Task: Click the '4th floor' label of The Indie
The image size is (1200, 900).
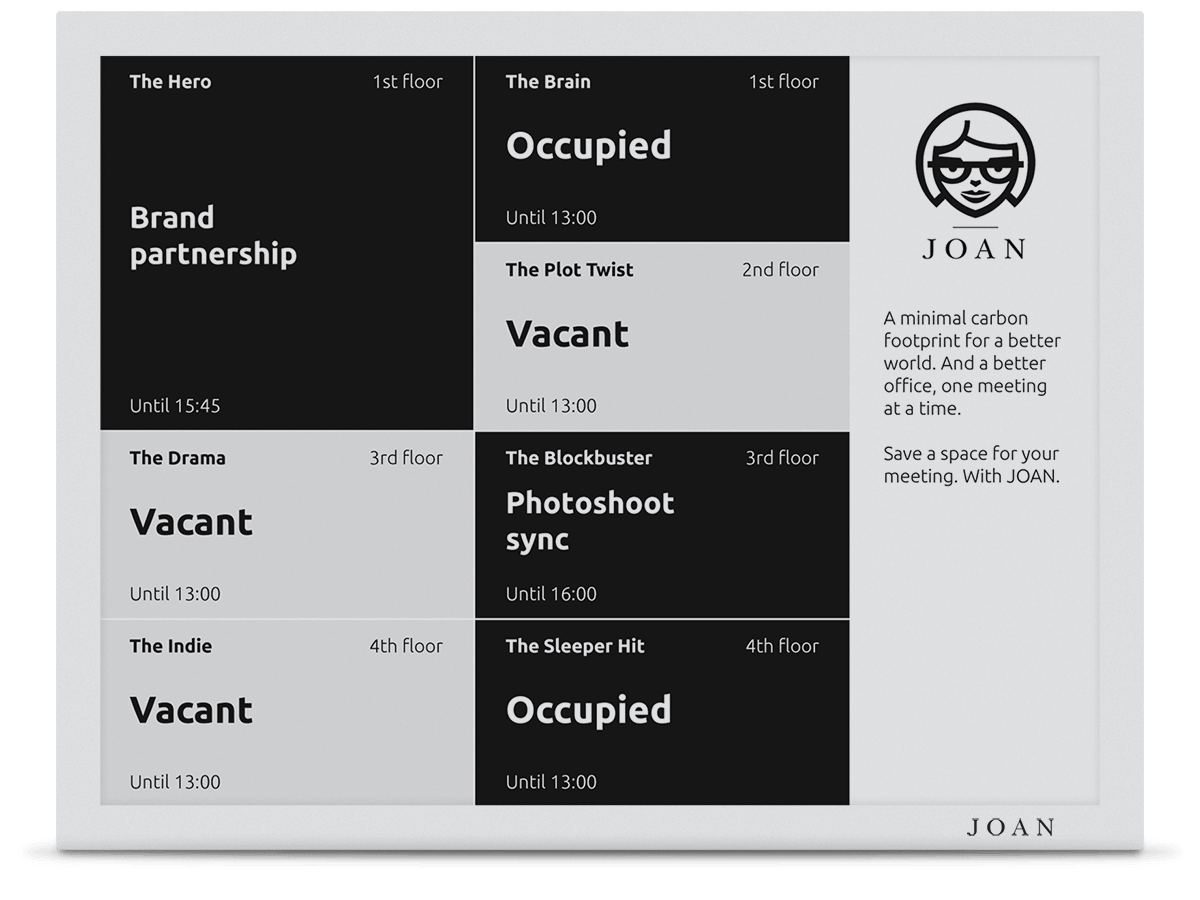Action: click(406, 646)
